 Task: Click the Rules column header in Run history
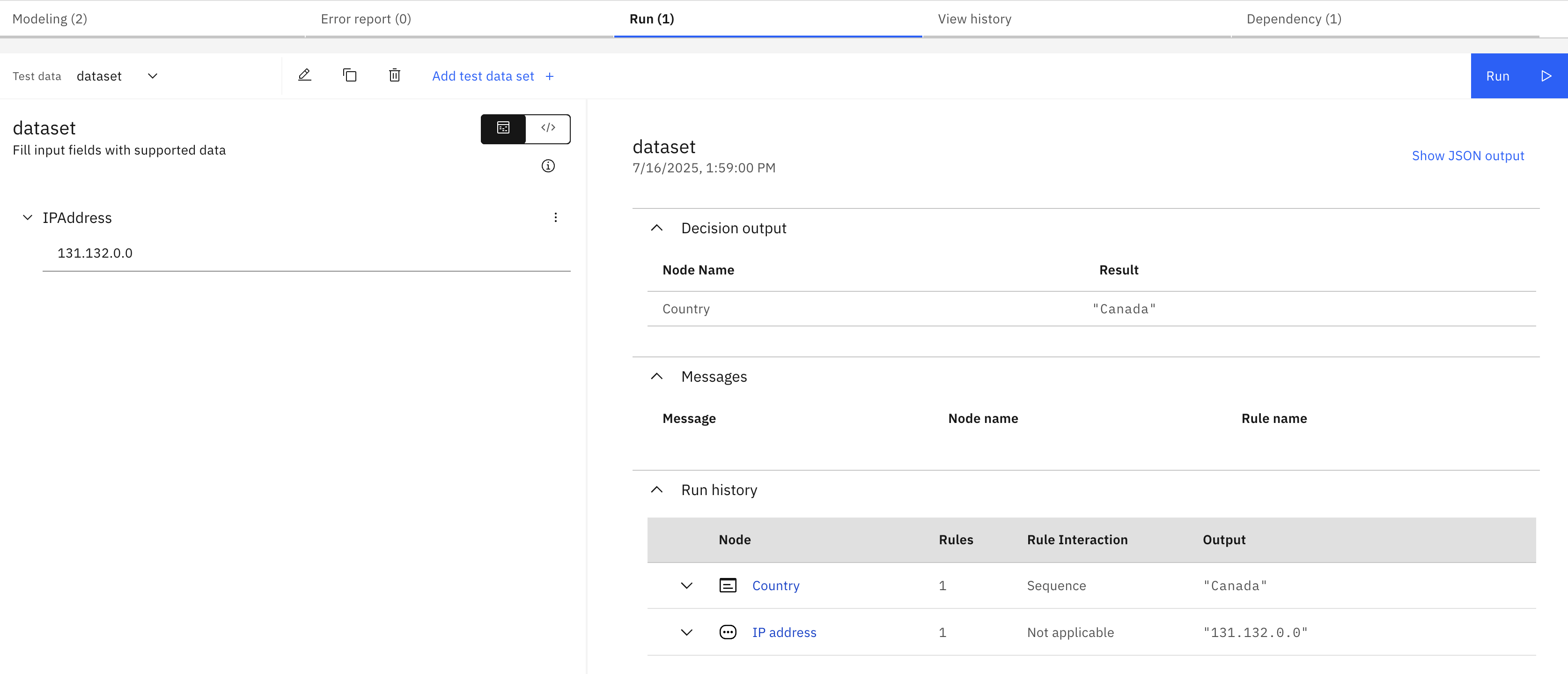[956, 540]
